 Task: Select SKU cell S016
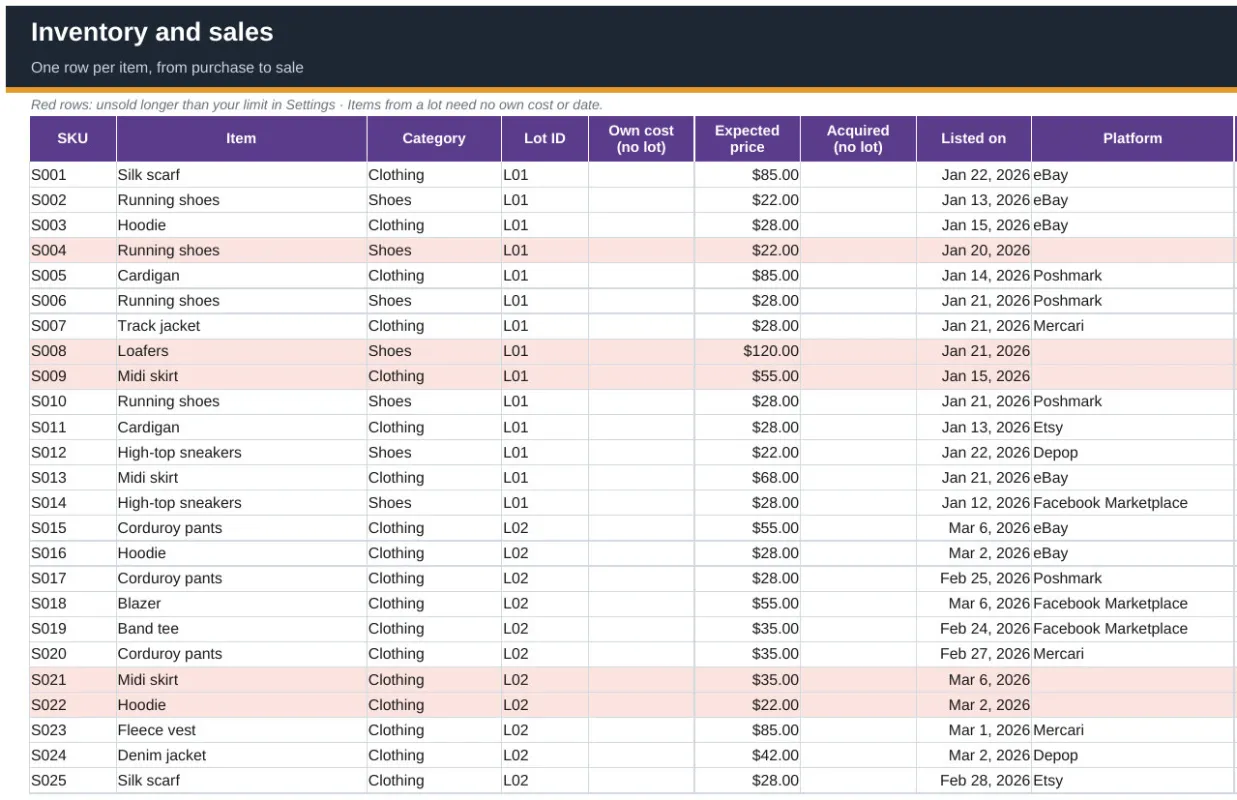(x=73, y=553)
